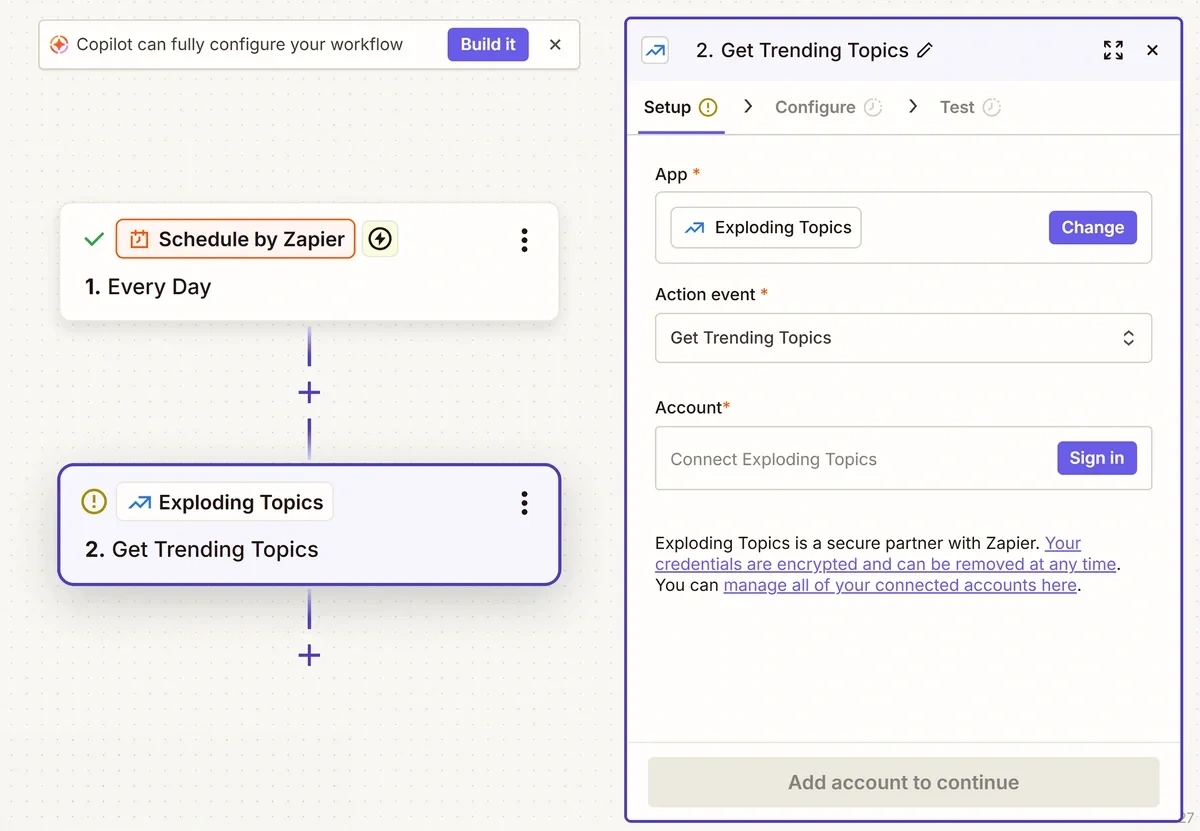The image size is (1200, 831).
Task: Add a step after Get Trending Topics
Action: coord(309,656)
